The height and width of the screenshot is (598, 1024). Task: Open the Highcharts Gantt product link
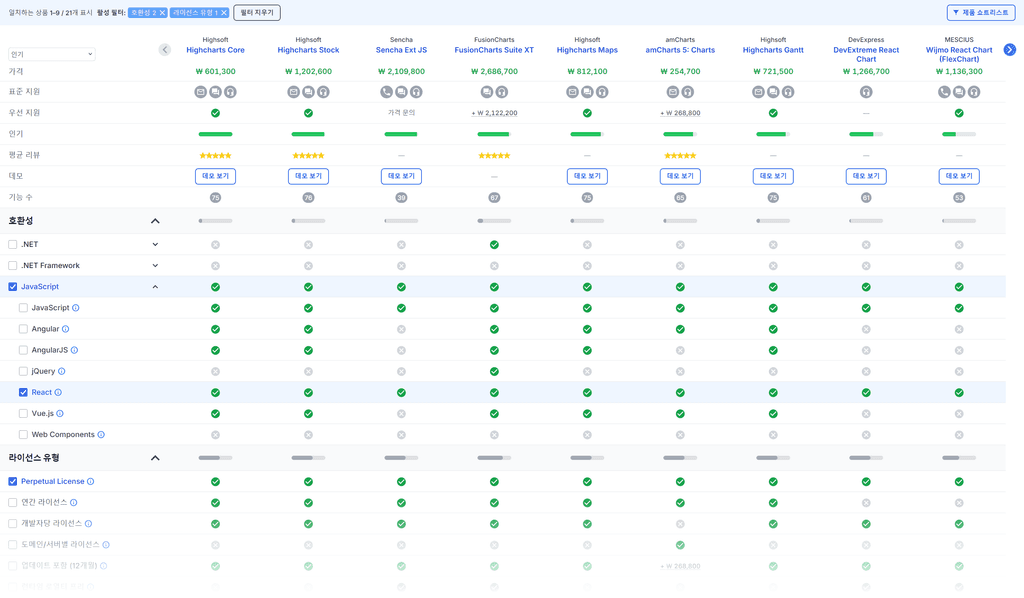pyautogui.click(x=773, y=50)
